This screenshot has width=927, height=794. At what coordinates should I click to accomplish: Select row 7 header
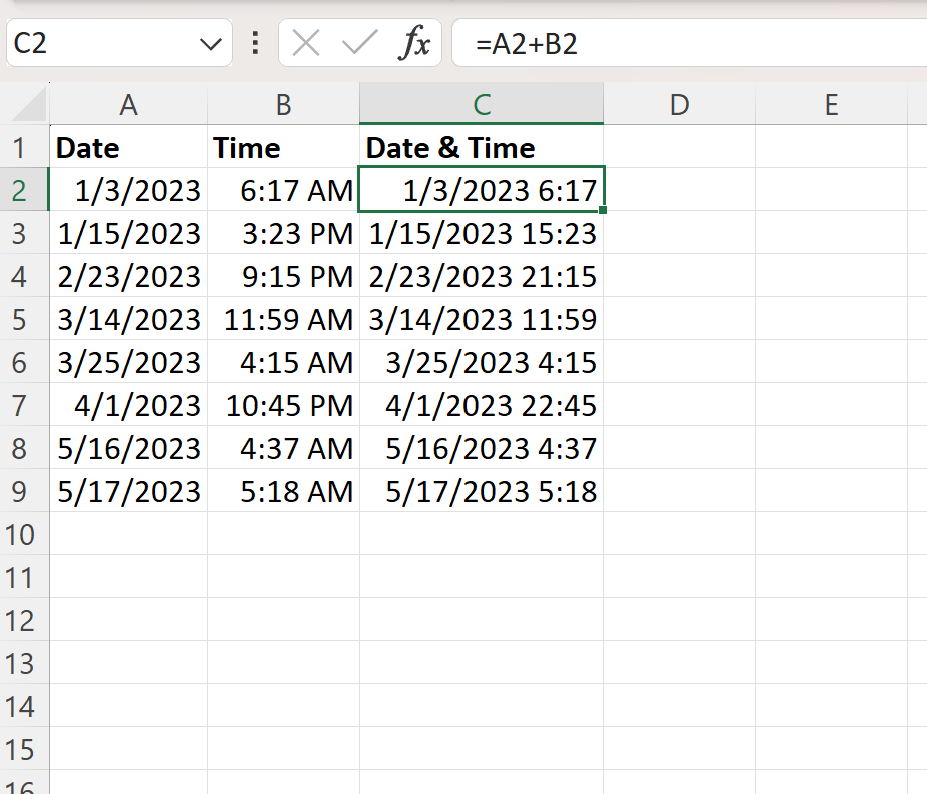coord(24,405)
